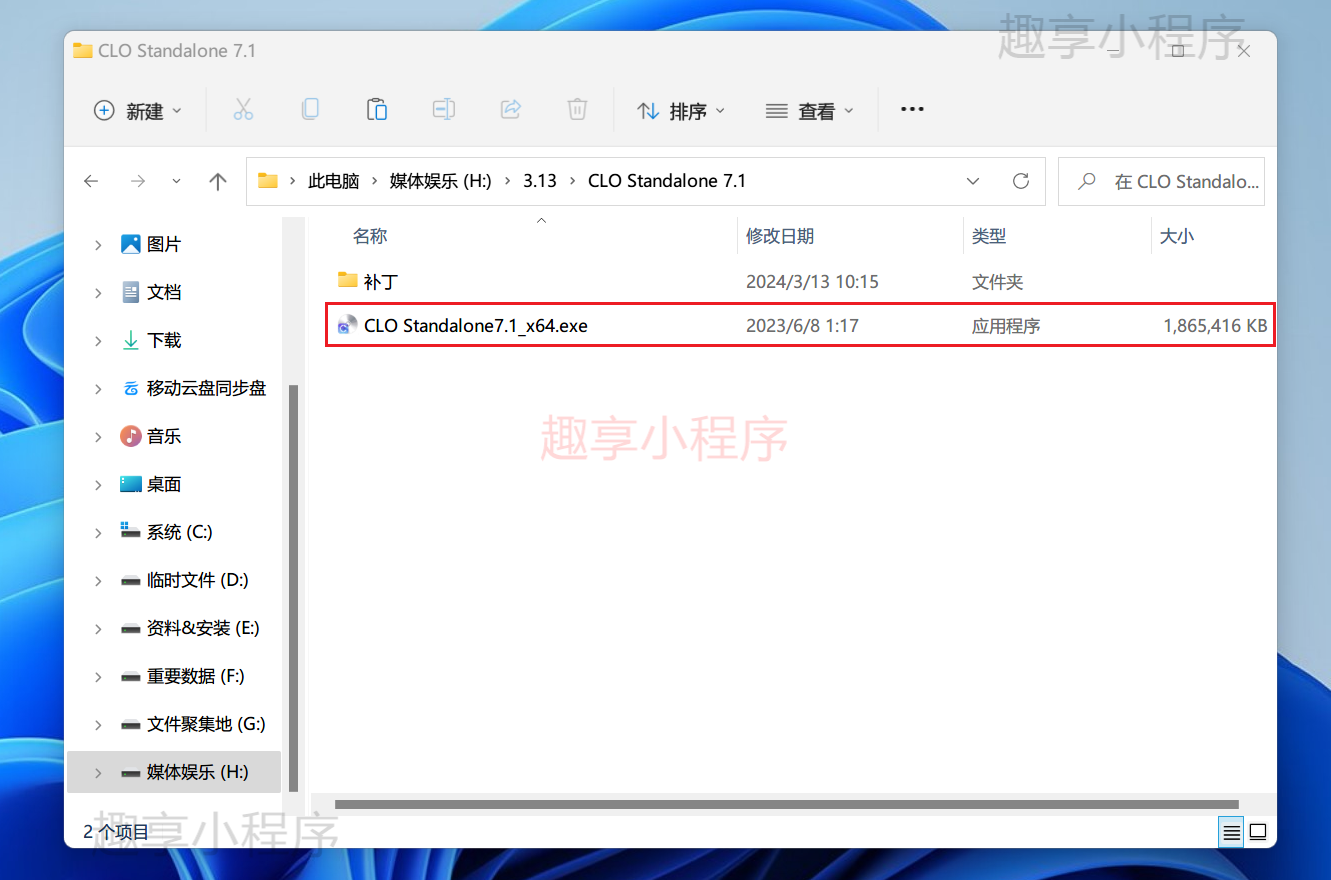Click the Paste clipboard icon
Image resolution: width=1331 pixels, height=880 pixels.
coord(377,110)
